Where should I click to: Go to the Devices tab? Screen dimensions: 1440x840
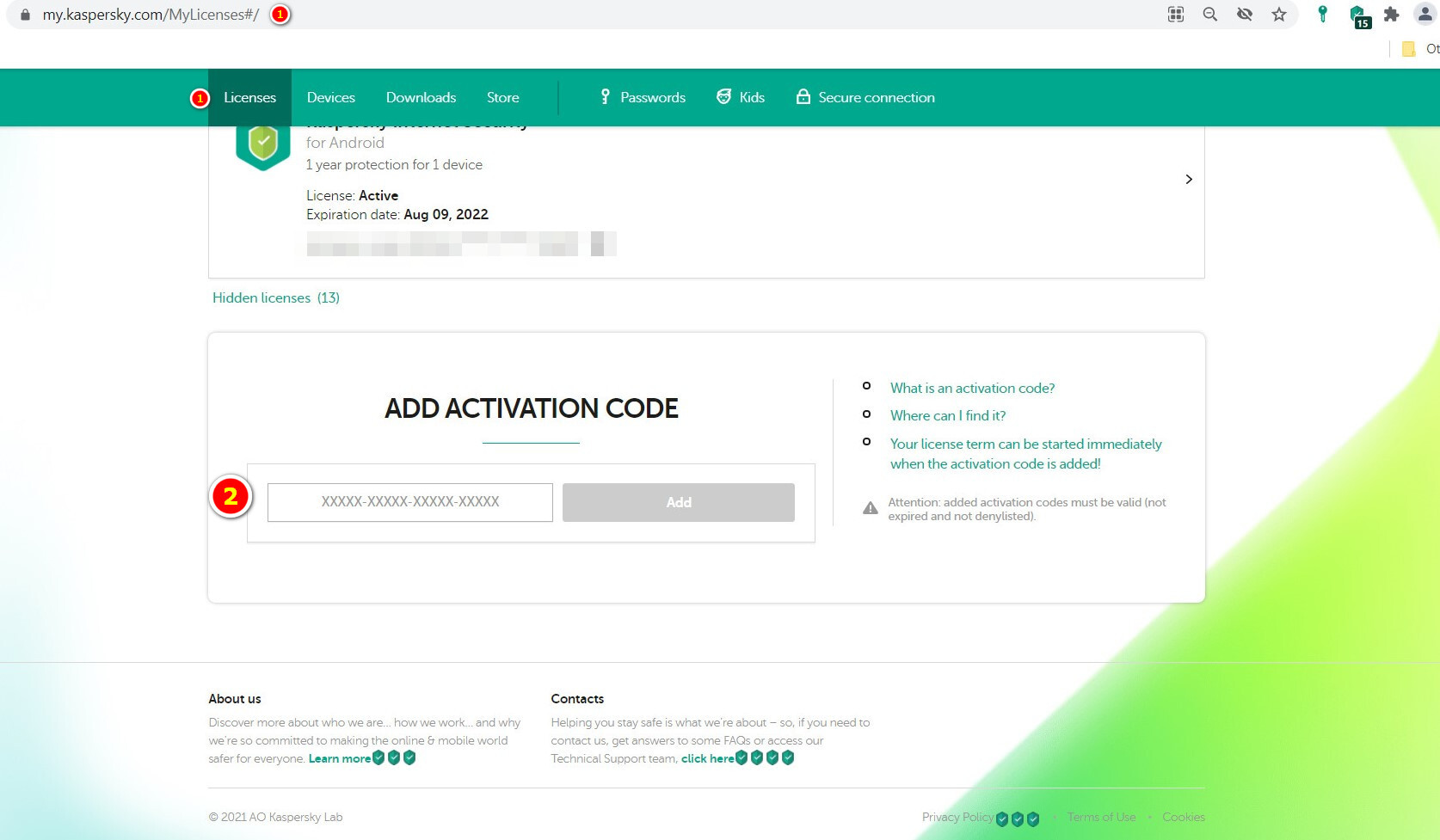point(330,97)
